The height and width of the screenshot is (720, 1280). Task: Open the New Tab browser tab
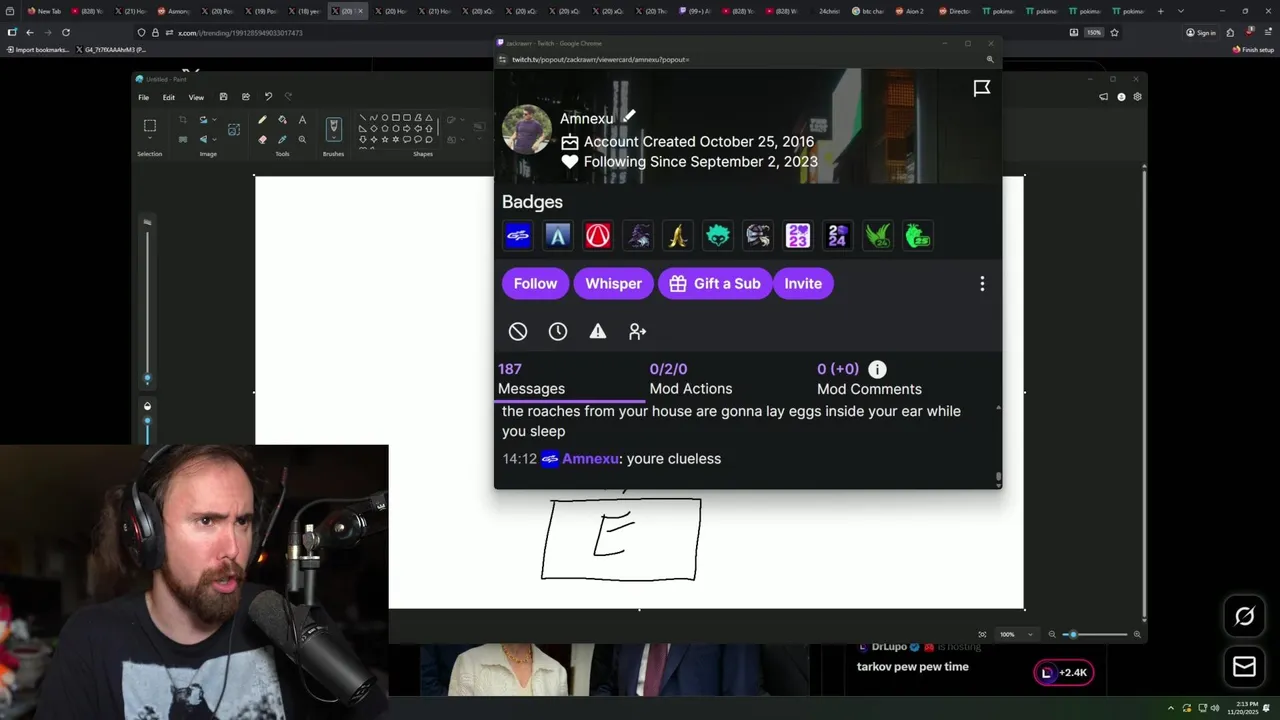[46, 11]
